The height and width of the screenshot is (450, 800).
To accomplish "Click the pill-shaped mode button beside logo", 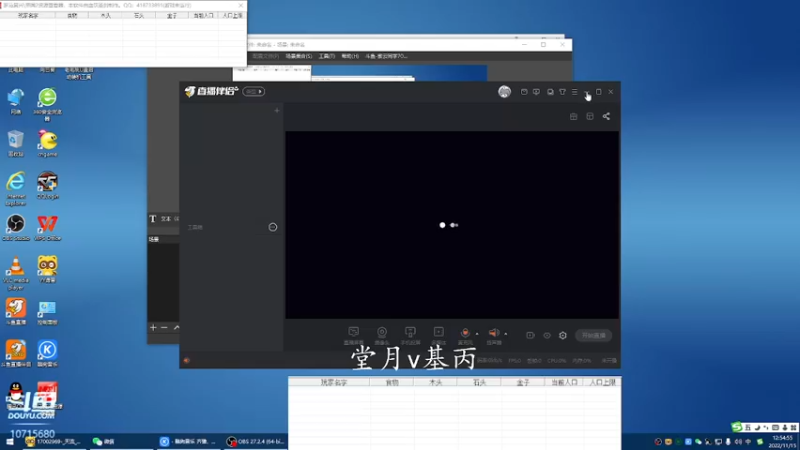I will coord(254,91).
